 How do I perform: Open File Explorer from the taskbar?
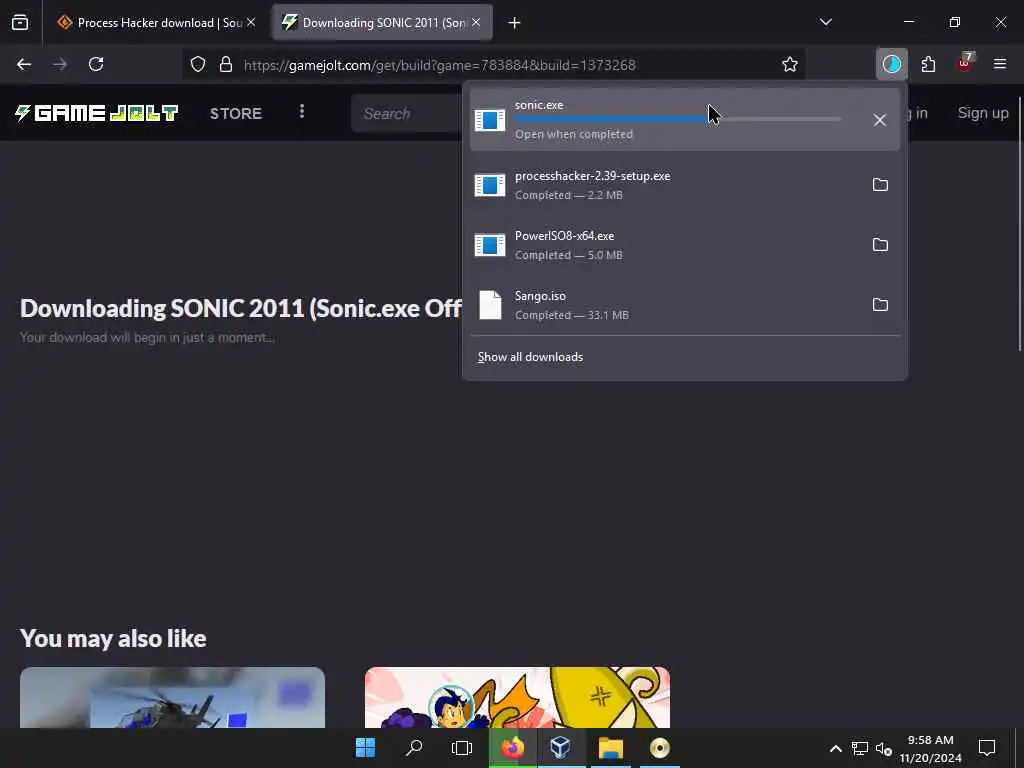611,747
